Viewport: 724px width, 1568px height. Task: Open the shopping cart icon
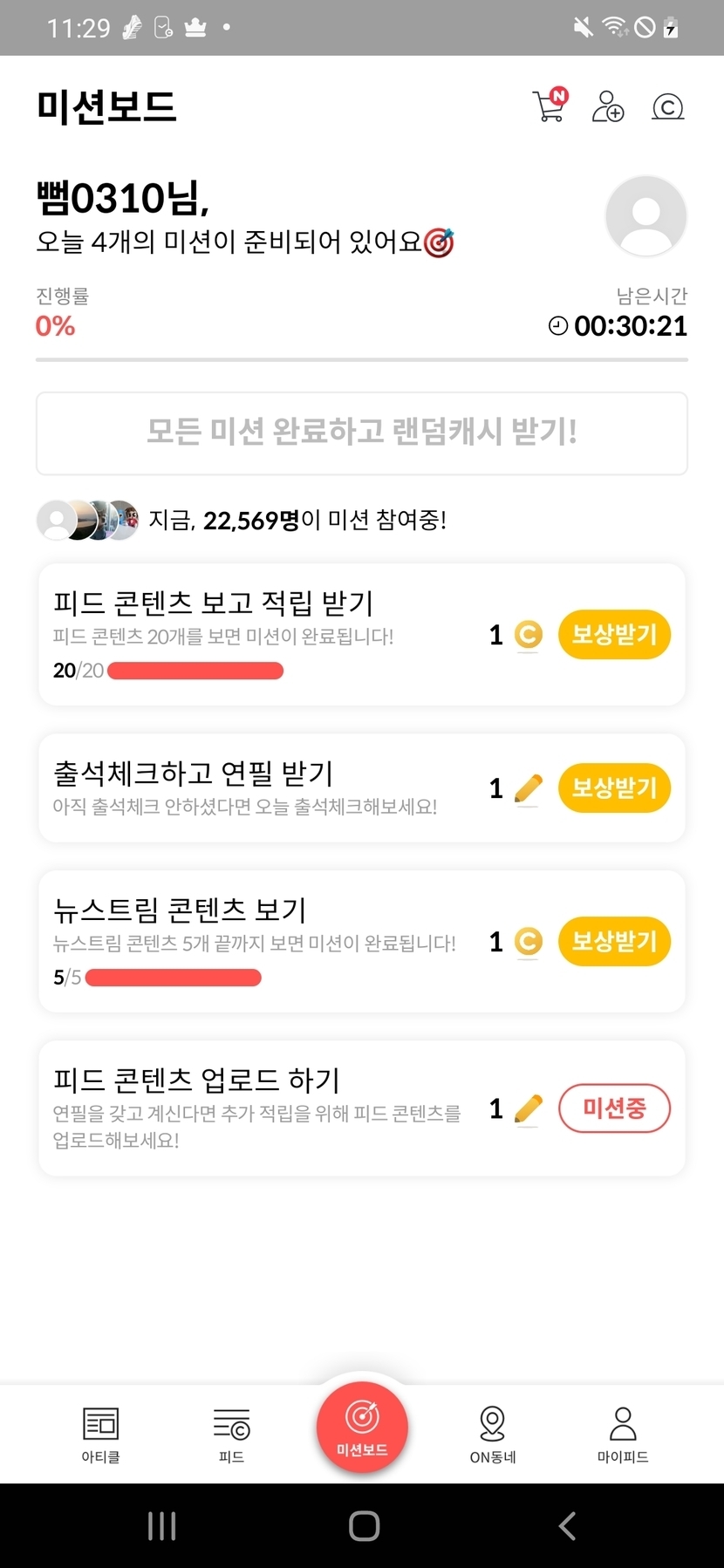tap(550, 106)
